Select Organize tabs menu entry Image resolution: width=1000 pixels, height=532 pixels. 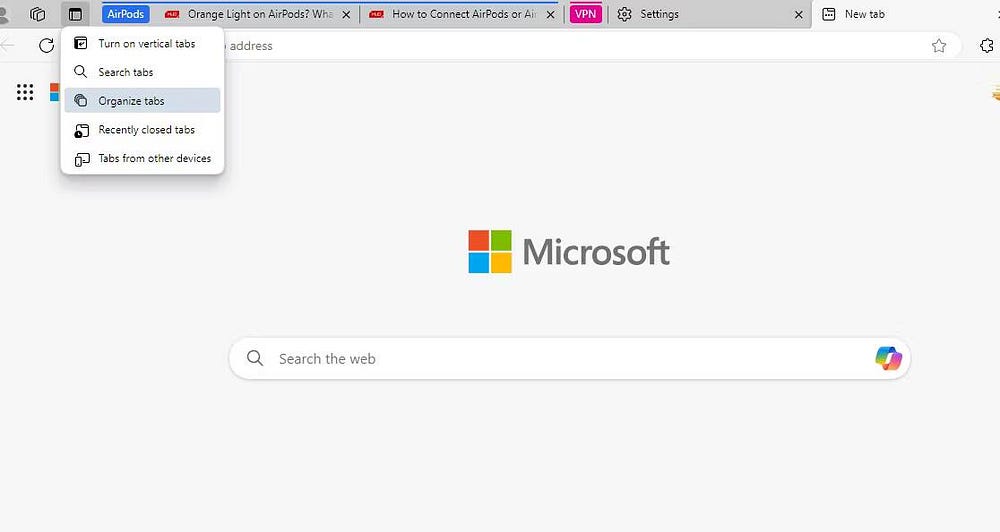pos(142,101)
